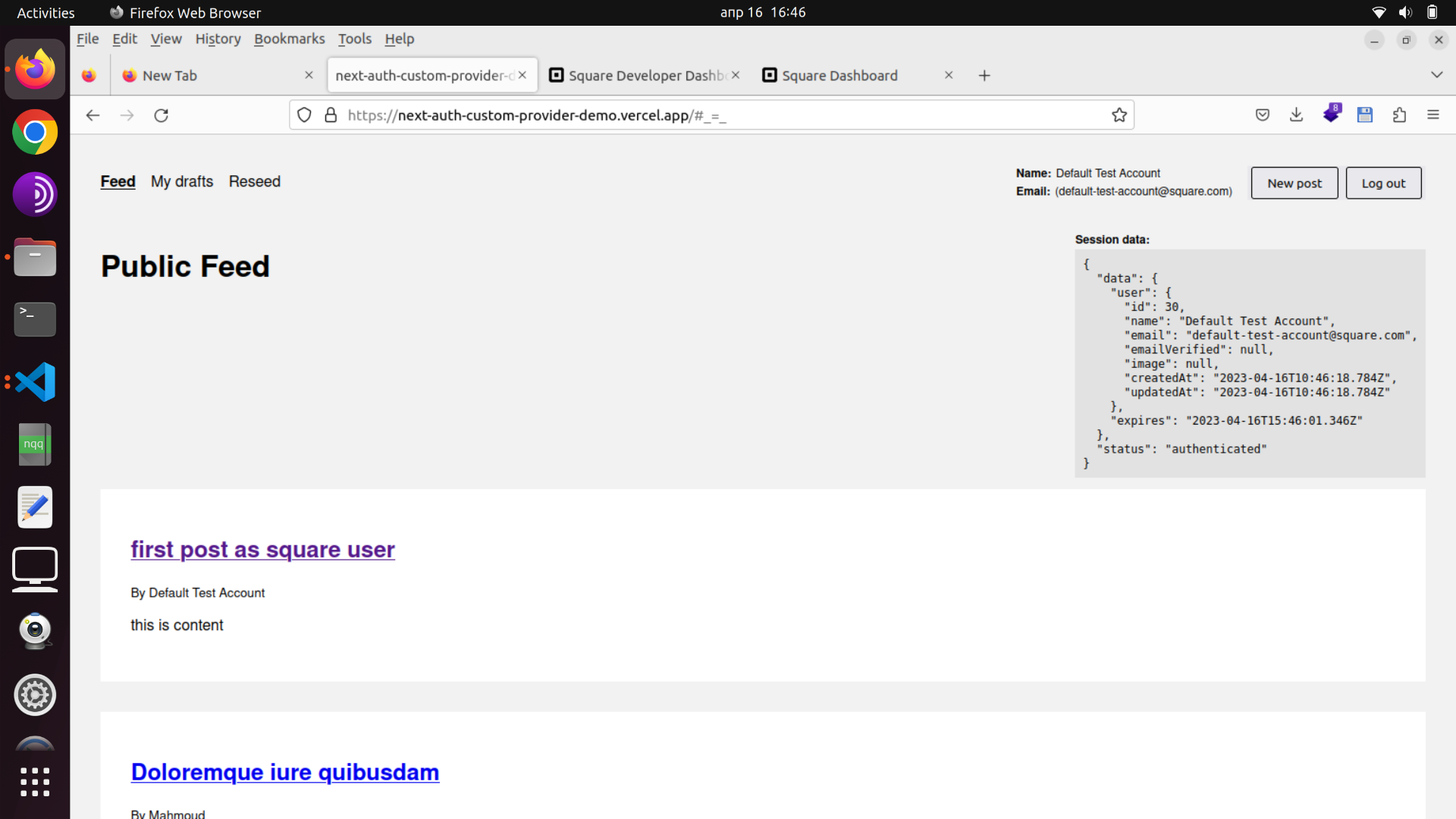Expand the session data JSON object
This screenshot has height=819, width=1456.
click(x=1085, y=263)
